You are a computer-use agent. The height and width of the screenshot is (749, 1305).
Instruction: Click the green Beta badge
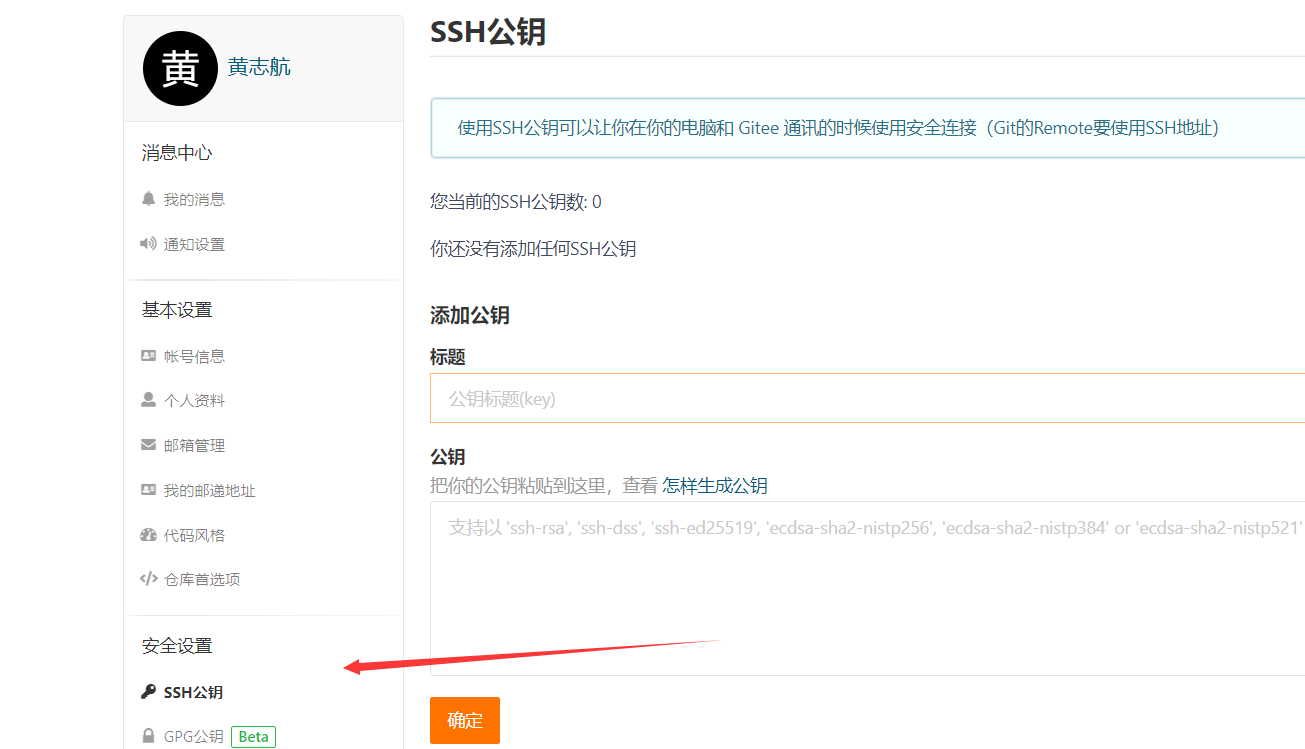click(x=253, y=737)
